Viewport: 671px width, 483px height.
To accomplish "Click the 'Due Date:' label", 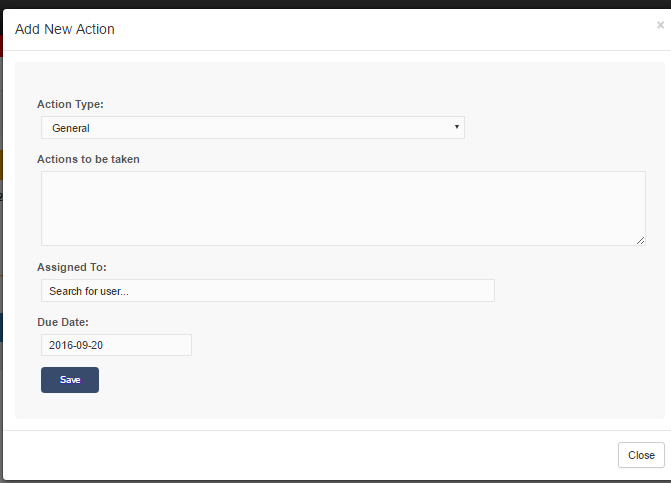I will tap(63, 322).
